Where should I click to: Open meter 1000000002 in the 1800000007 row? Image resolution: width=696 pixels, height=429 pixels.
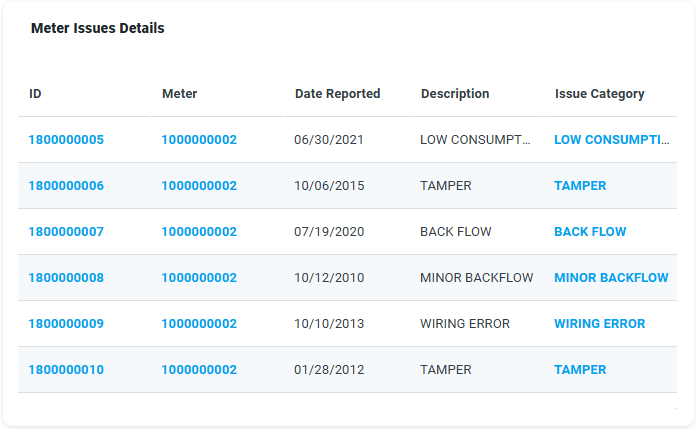[199, 232]
